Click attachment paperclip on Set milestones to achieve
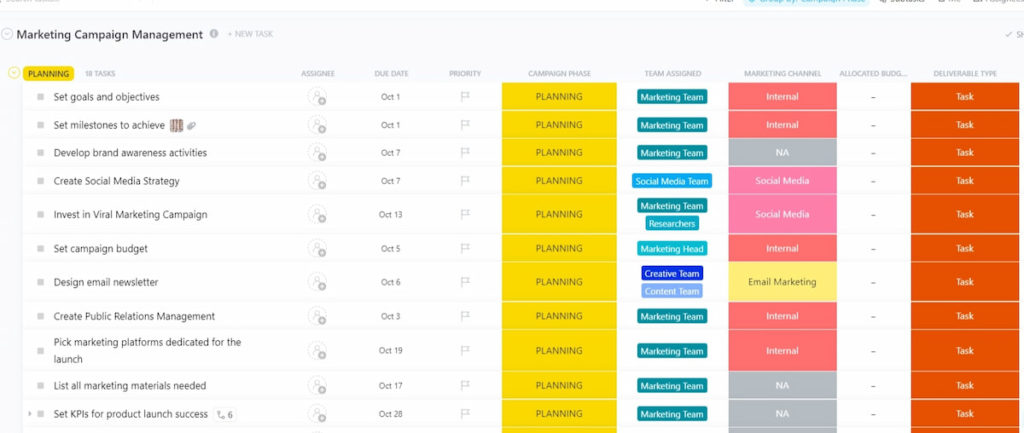 click(192, 126)
